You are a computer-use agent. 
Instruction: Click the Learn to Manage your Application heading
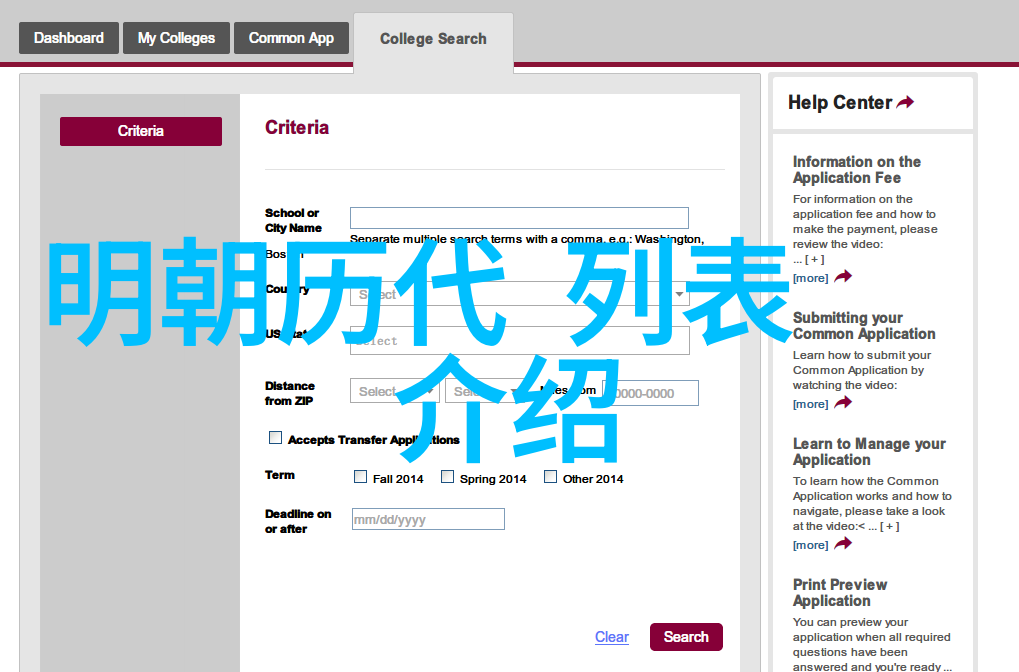[x=869, y=452]
